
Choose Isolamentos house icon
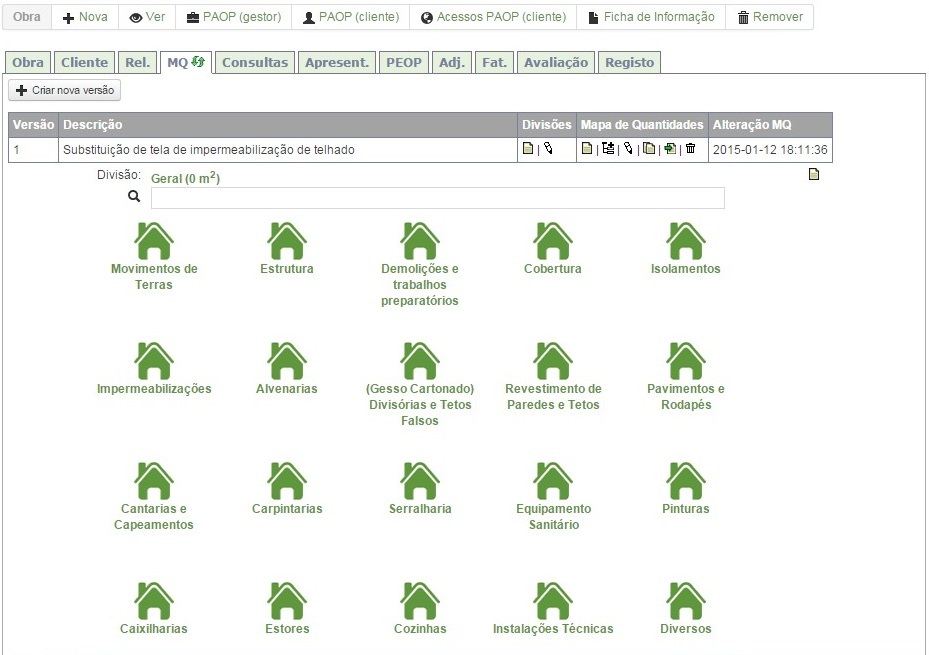685,241
